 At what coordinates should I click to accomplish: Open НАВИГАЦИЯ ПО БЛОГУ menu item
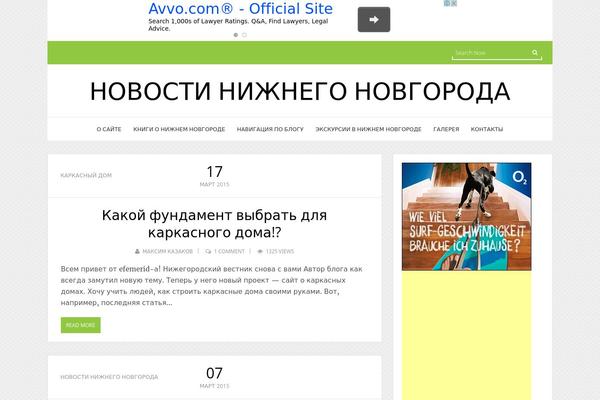point(270,129)
